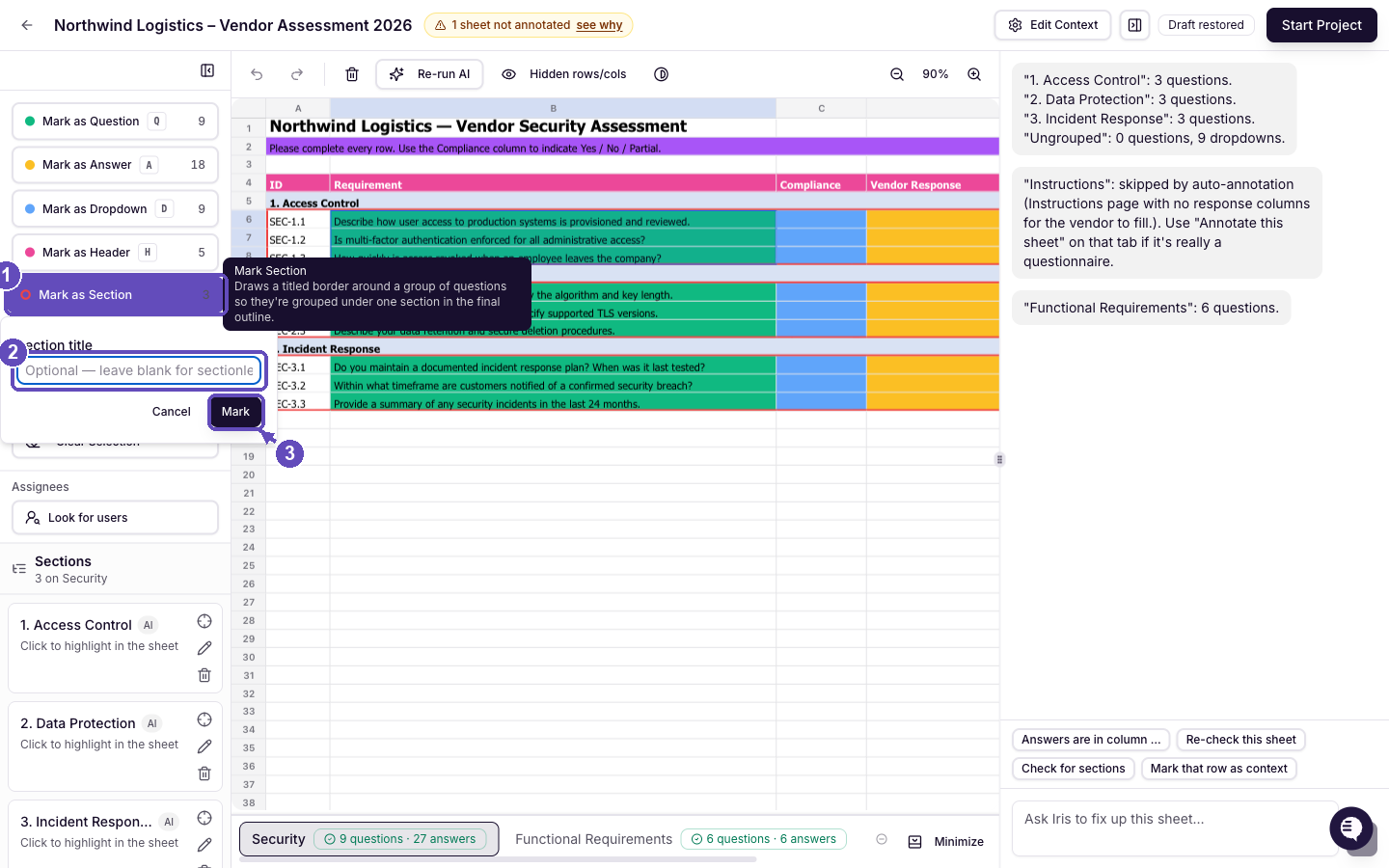Locate the Access Control section in the sheet
Image resolution: width=1389 pixels, height=868 pixels.
coord(204,621)
